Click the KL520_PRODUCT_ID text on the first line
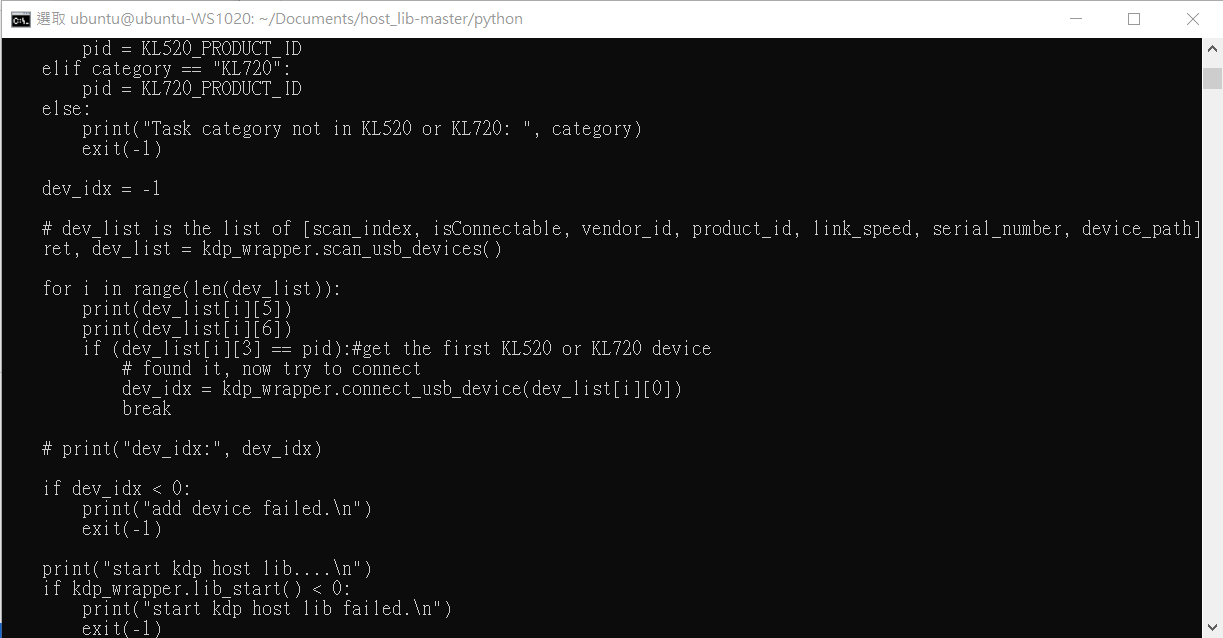 coord(222,49)
